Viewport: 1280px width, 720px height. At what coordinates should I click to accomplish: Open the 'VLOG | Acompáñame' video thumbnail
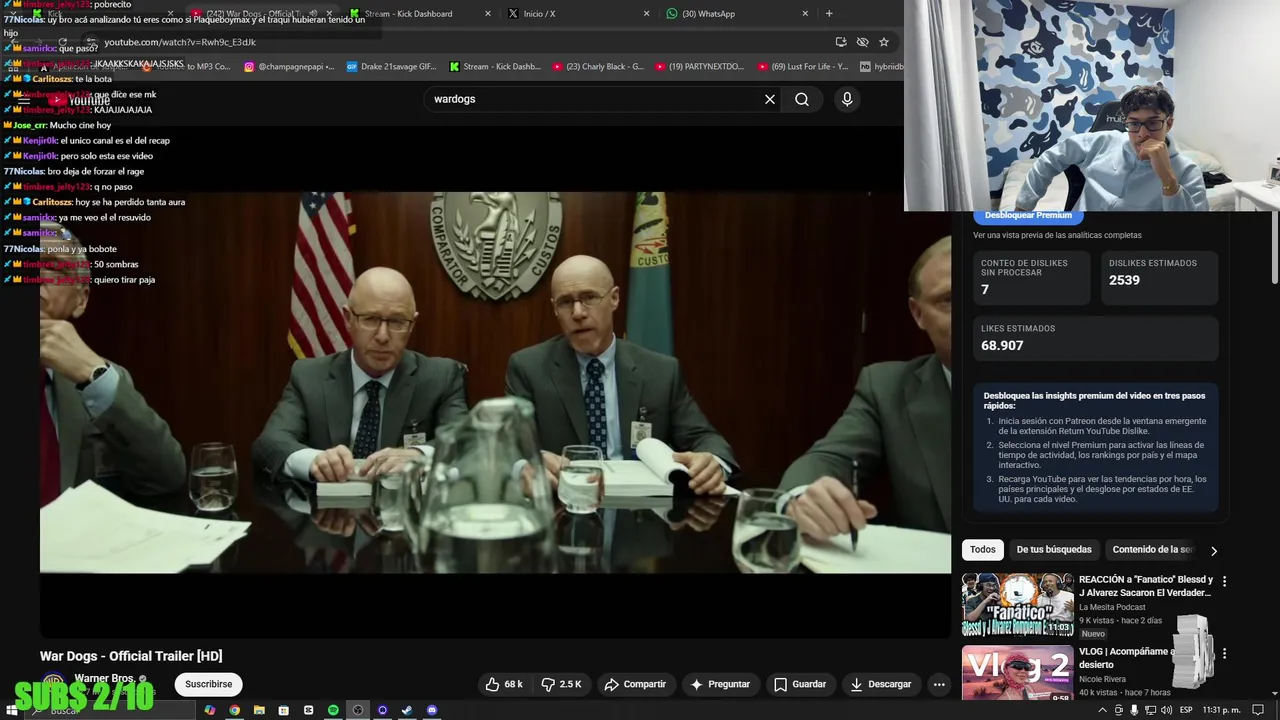click(x=1017, y=673)
